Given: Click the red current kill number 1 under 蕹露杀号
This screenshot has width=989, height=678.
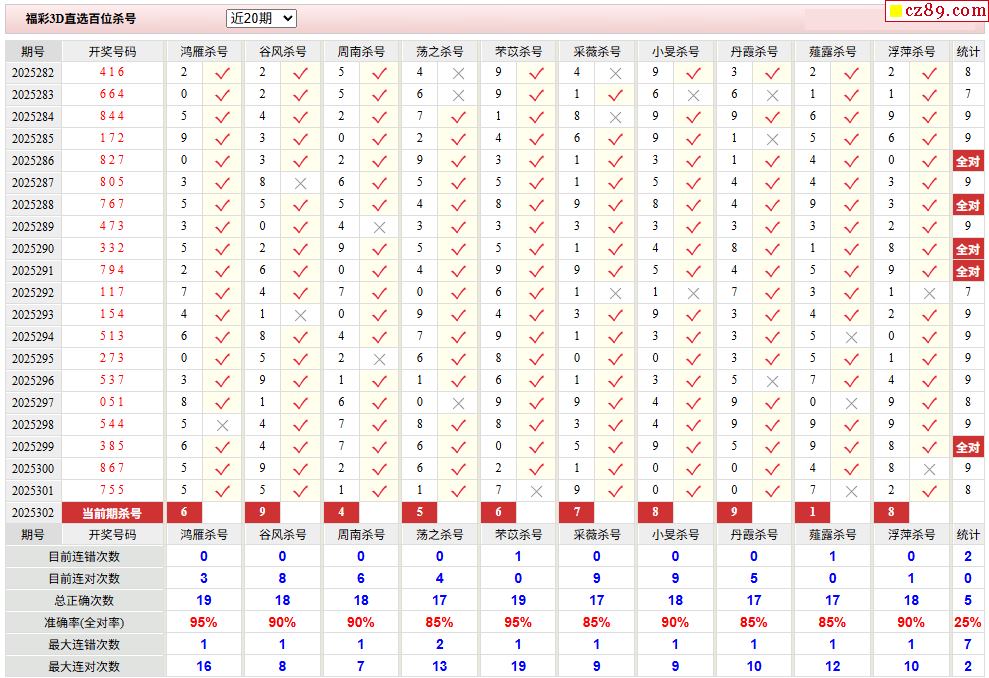Looking at the screenshot, I should [812, 513].
